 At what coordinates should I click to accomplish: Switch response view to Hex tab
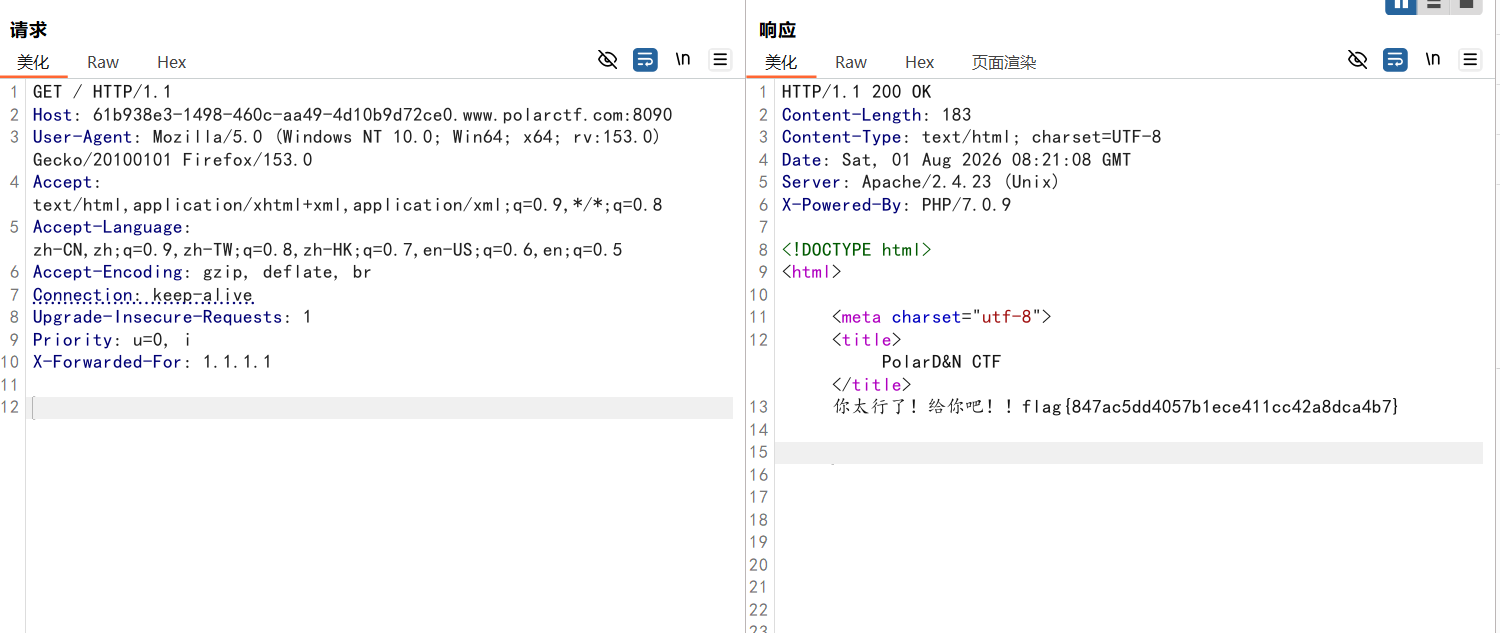pos(920,62)
